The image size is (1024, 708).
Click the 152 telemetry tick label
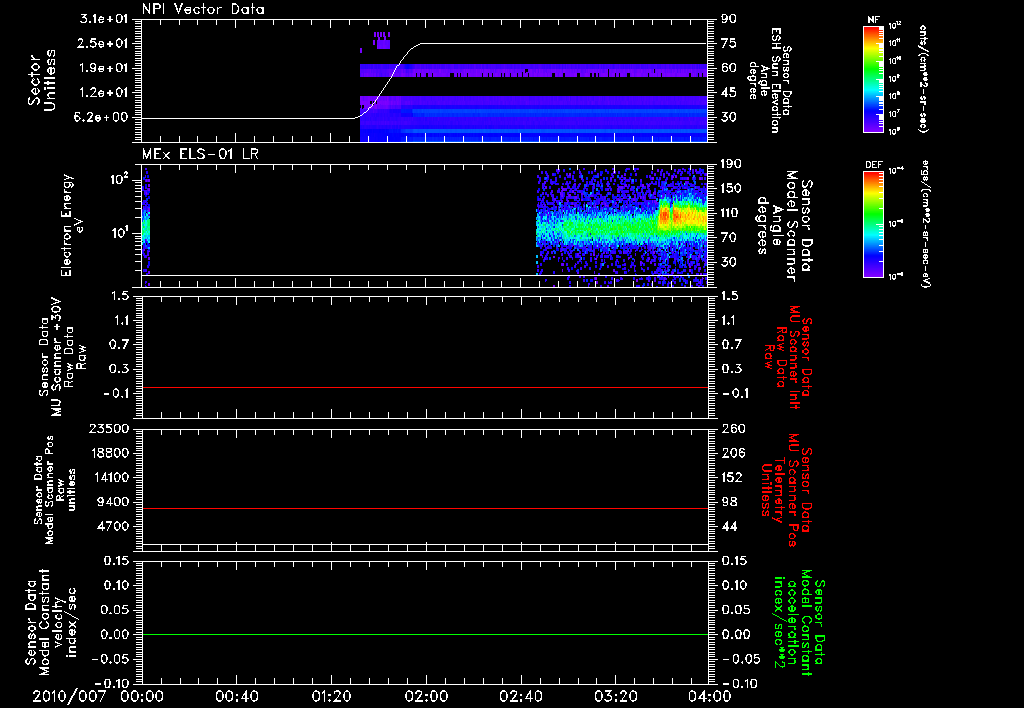(733, 477)
